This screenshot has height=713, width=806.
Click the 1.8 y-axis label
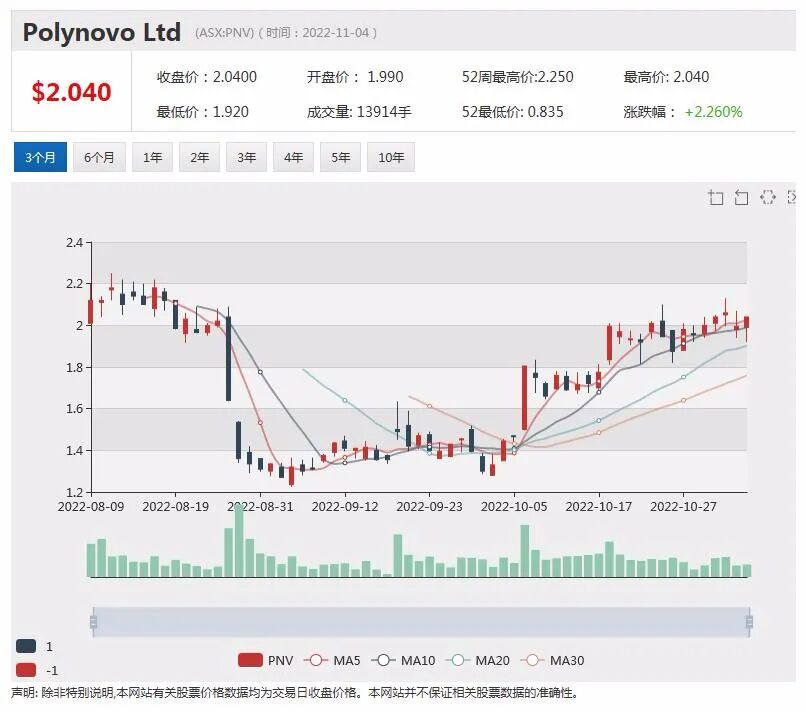(75, 368)
